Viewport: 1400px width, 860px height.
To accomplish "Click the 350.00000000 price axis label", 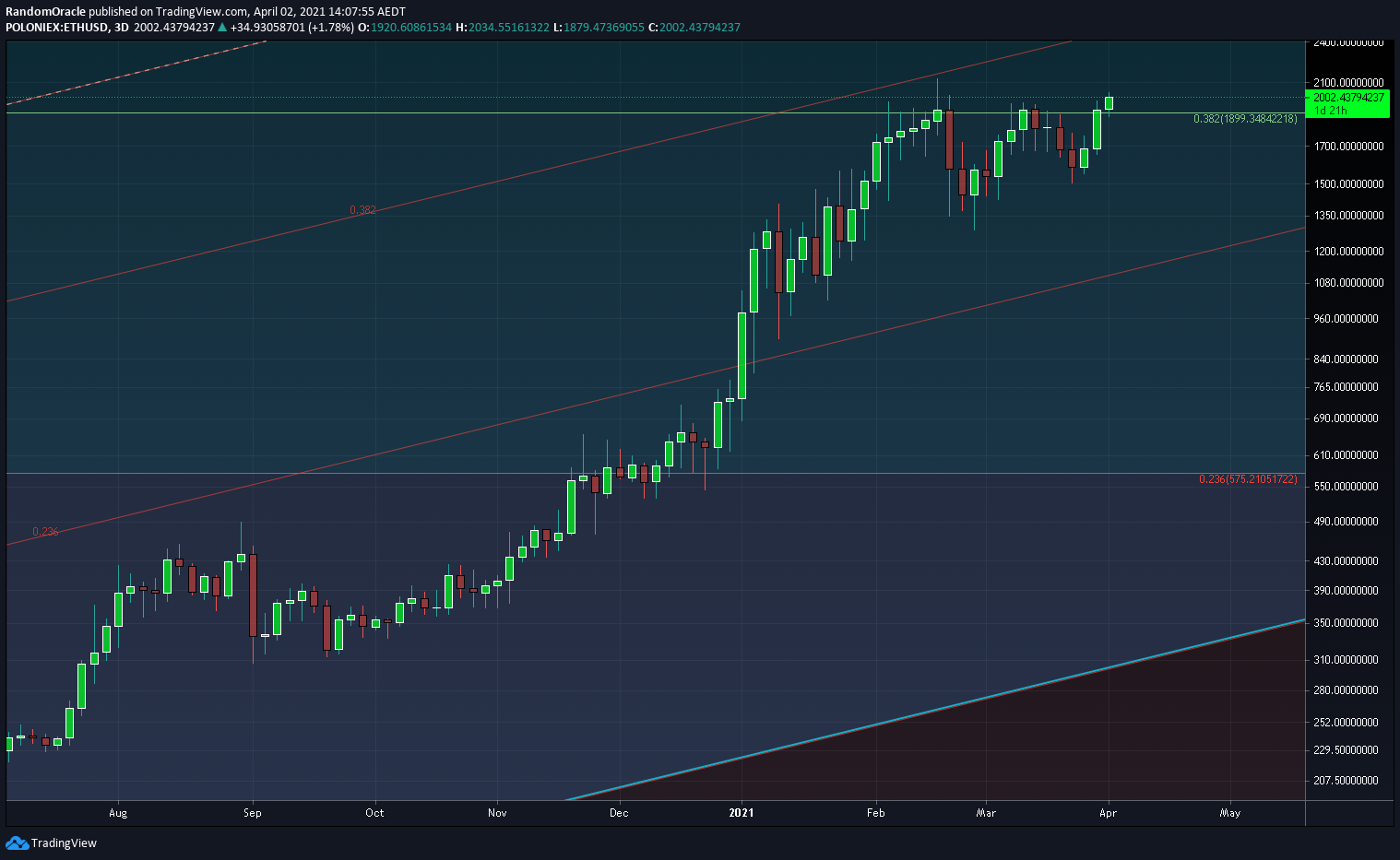I will tap(1346, 623).
